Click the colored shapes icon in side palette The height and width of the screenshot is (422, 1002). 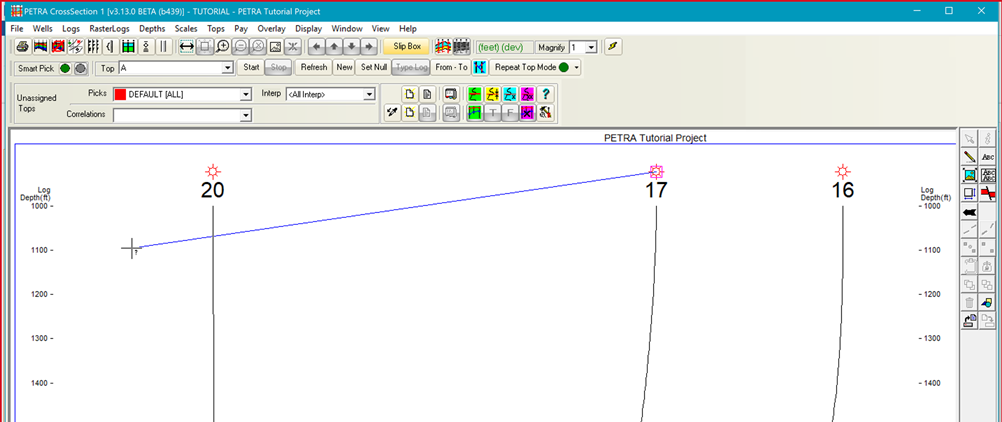tap(987, 303)
